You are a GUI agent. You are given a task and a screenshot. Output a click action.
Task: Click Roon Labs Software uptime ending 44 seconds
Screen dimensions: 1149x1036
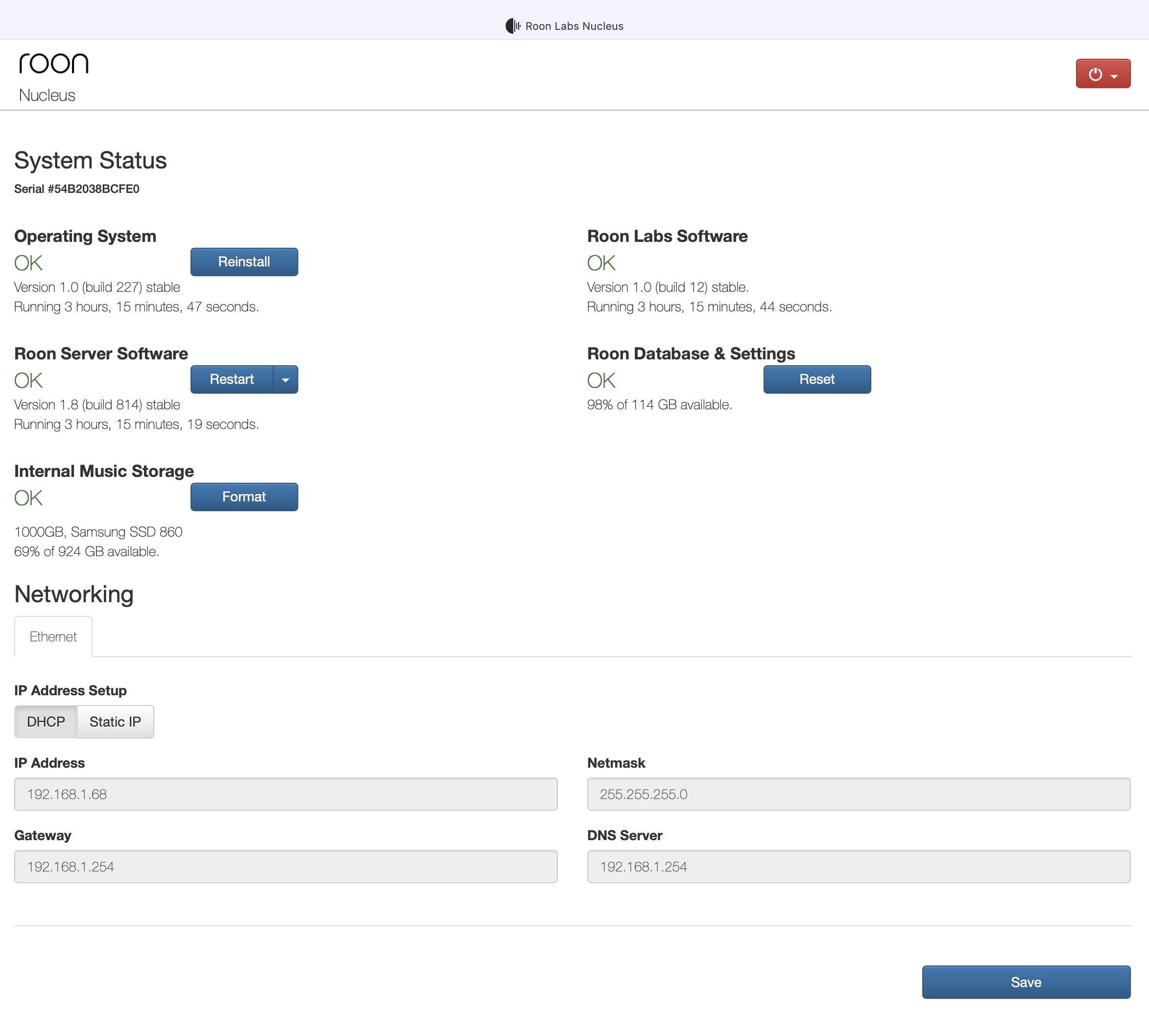[x=710, y=307]
